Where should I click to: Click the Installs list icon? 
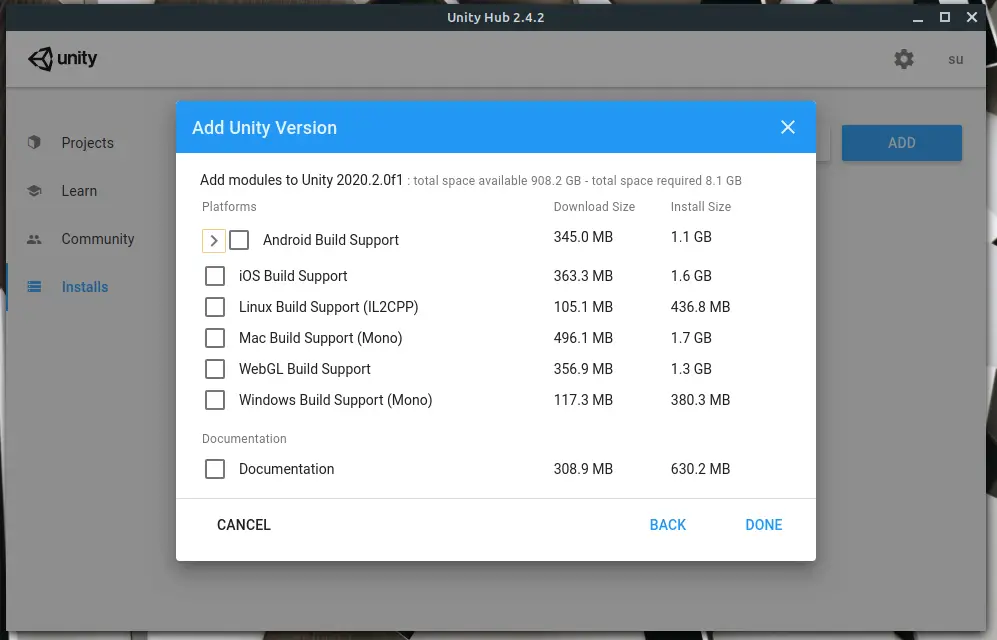pos(34,287)
